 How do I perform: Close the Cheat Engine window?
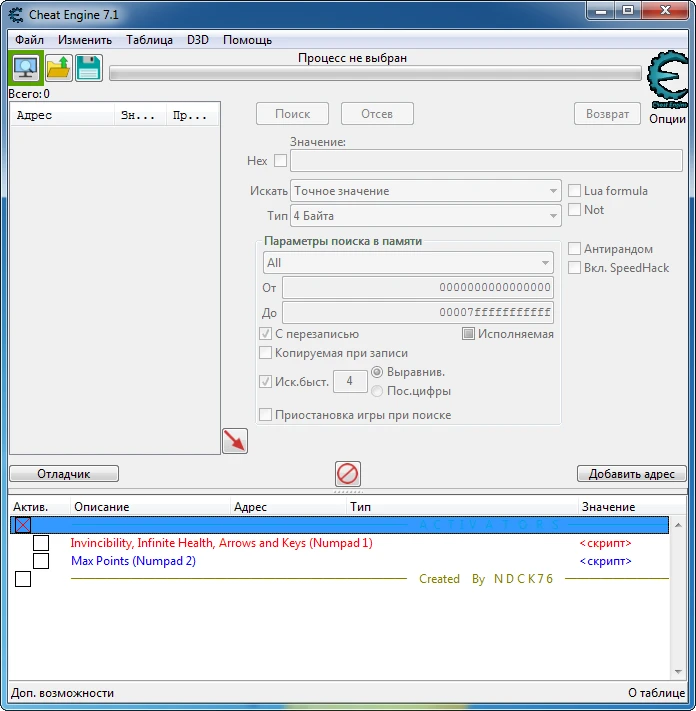[x=665, y=11]
